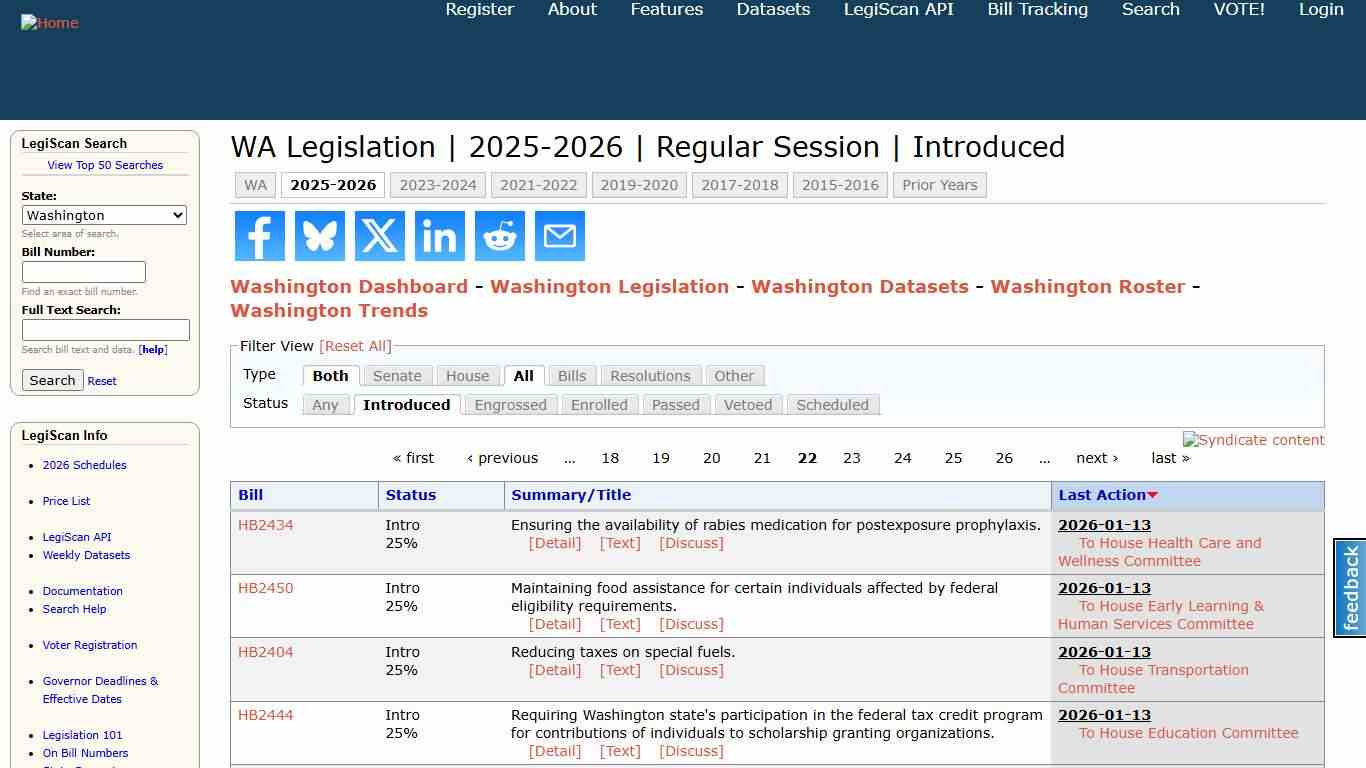Select the Resolutions type filter

tap(650, 375)
